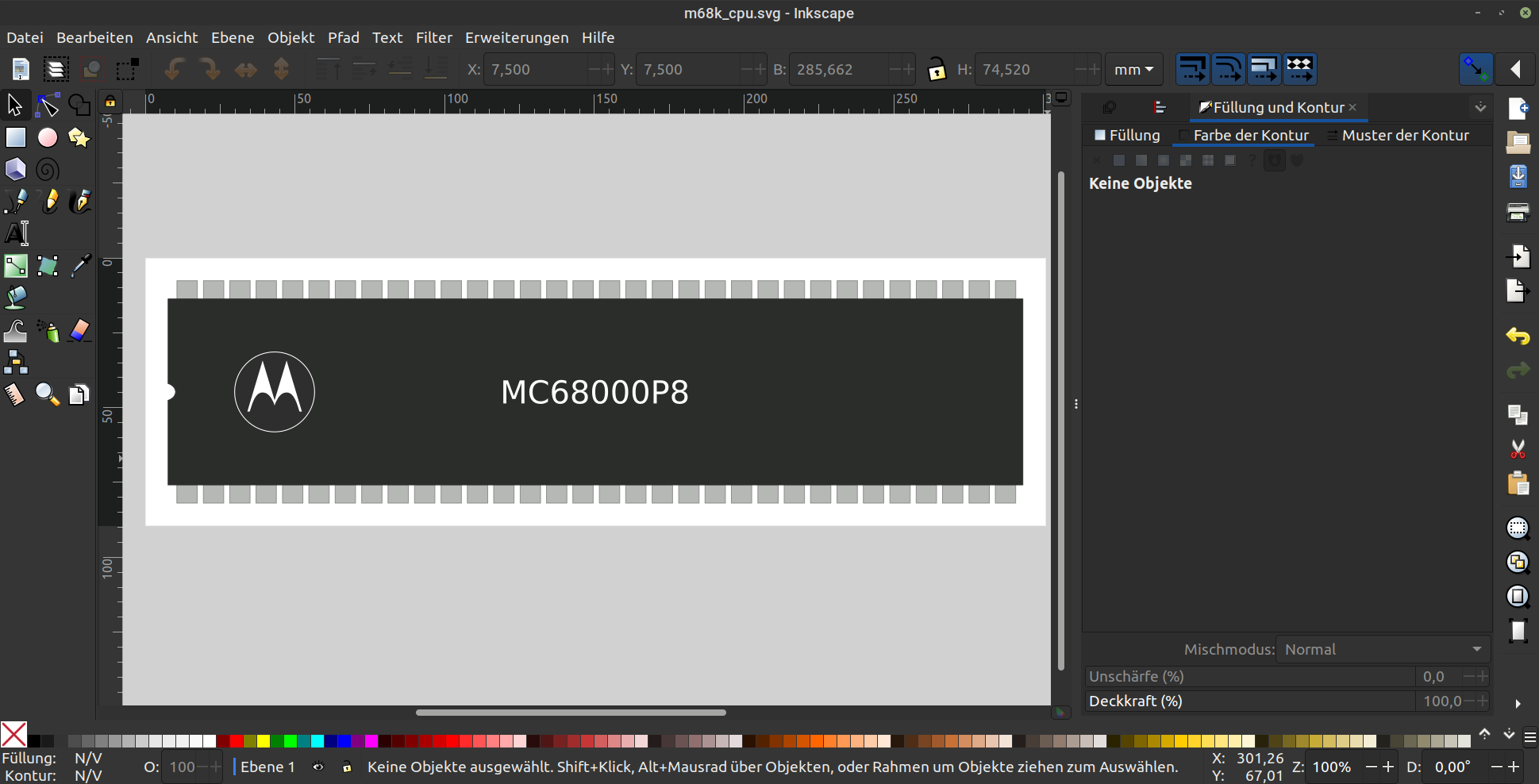Select the Zoom magnifier tool
The height and width of the screenshot is (784, 1539).
48,394
